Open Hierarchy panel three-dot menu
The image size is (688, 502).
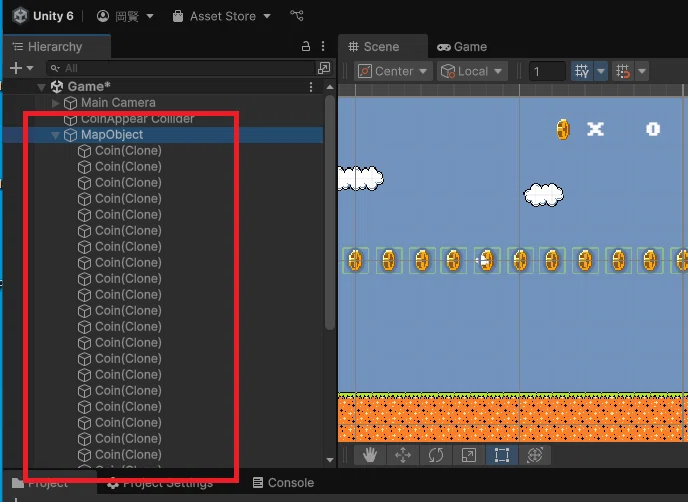pyautogui.click(x=323, y=46)
